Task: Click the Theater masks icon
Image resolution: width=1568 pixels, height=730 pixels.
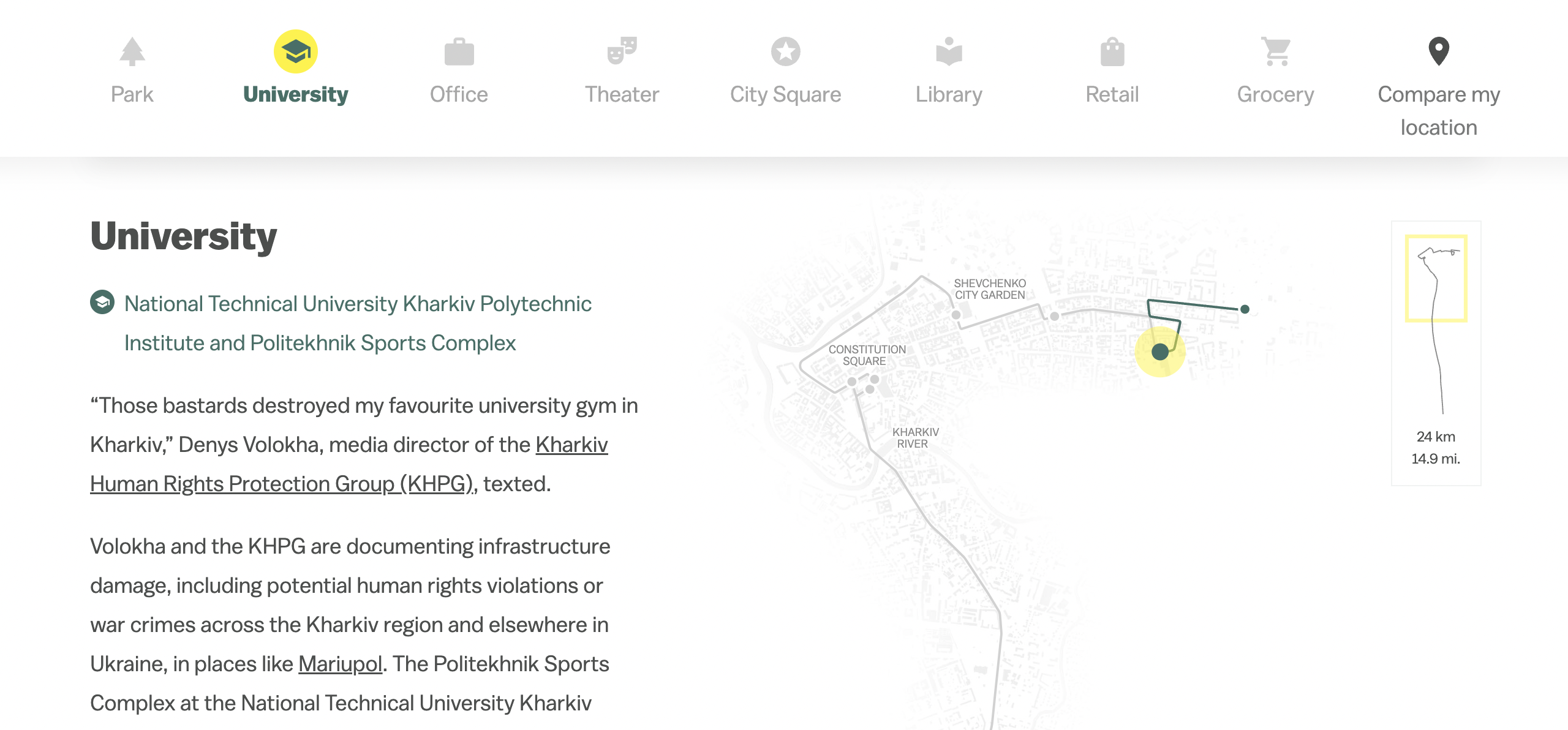Action: [622, 51]
